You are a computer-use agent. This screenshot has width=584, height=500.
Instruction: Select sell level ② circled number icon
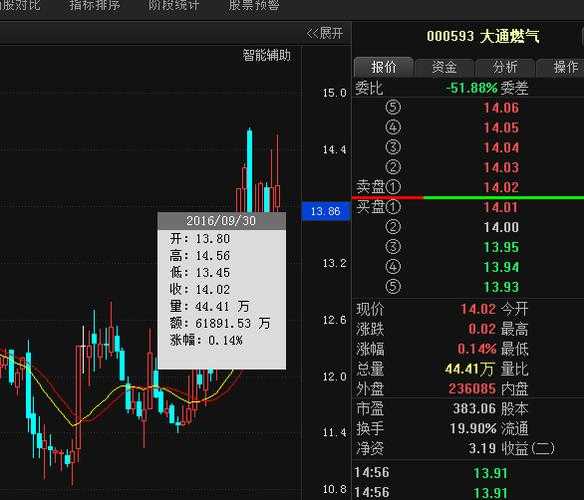point(393,167)
